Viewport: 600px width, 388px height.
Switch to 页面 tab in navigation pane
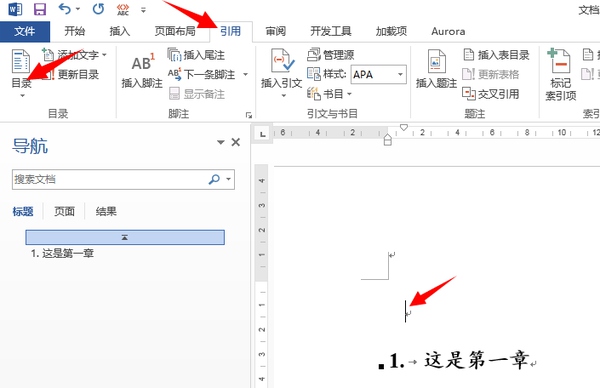(x=64, y=211)
